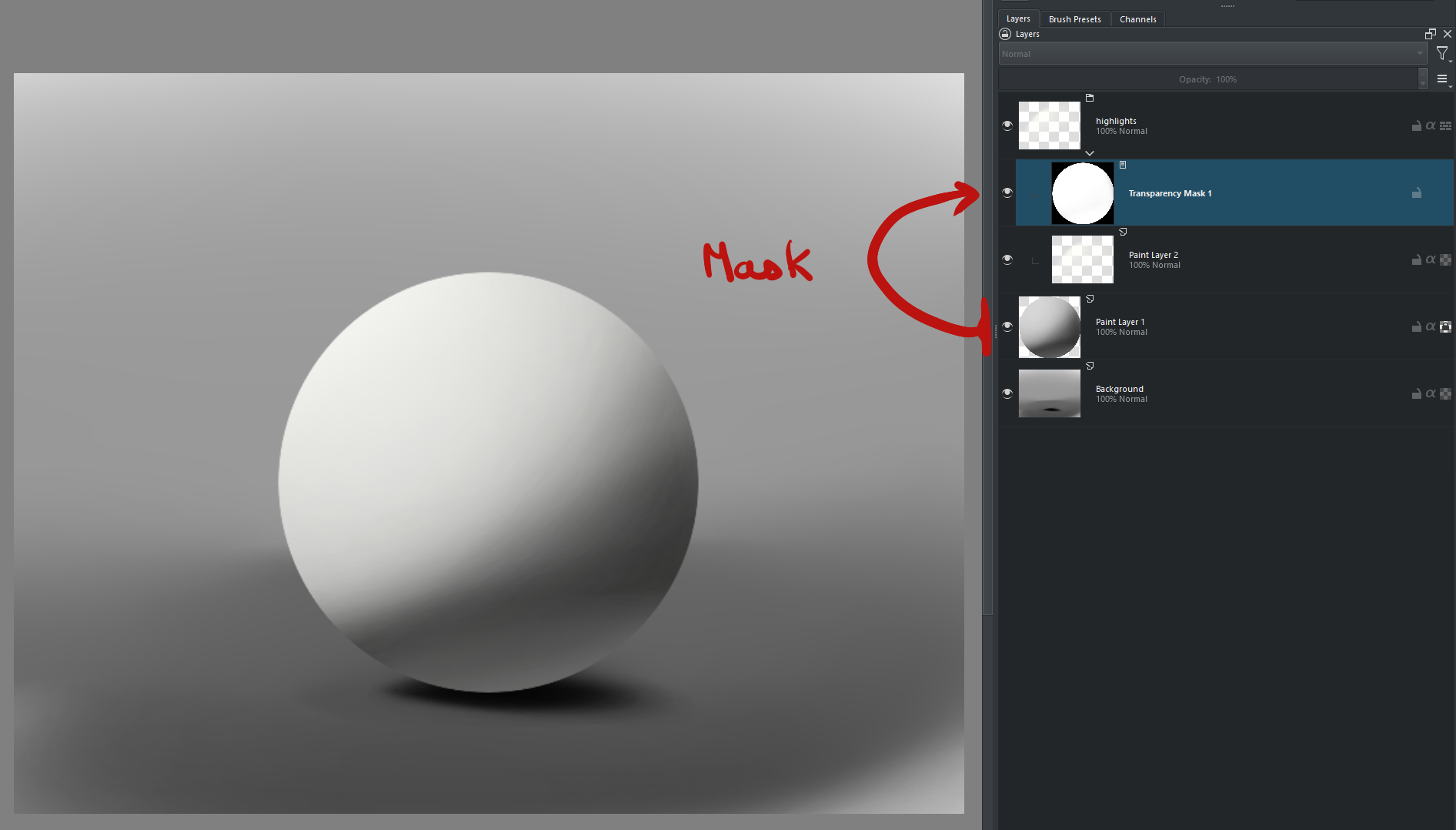Click the lock icon on Transparency Mask 1
Image resolution: width=1456 pixels, height=830 pixels.
point(1416,193)
